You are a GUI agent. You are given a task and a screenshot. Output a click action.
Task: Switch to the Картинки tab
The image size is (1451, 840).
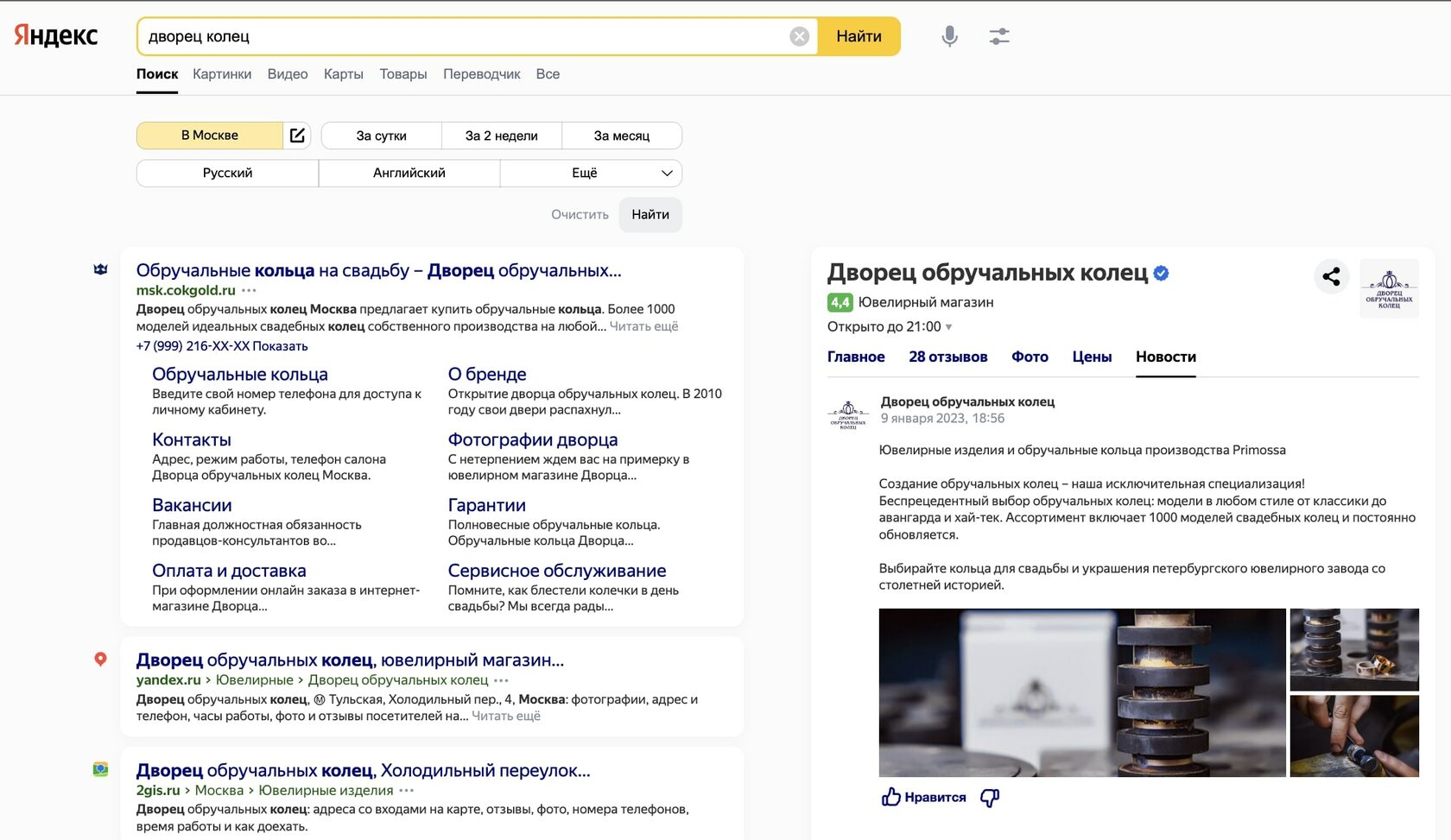(222, 74)
